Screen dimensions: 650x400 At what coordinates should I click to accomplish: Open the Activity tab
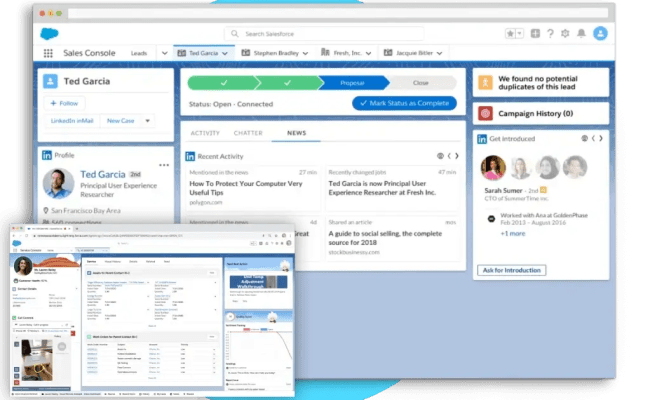pos(205,133)
